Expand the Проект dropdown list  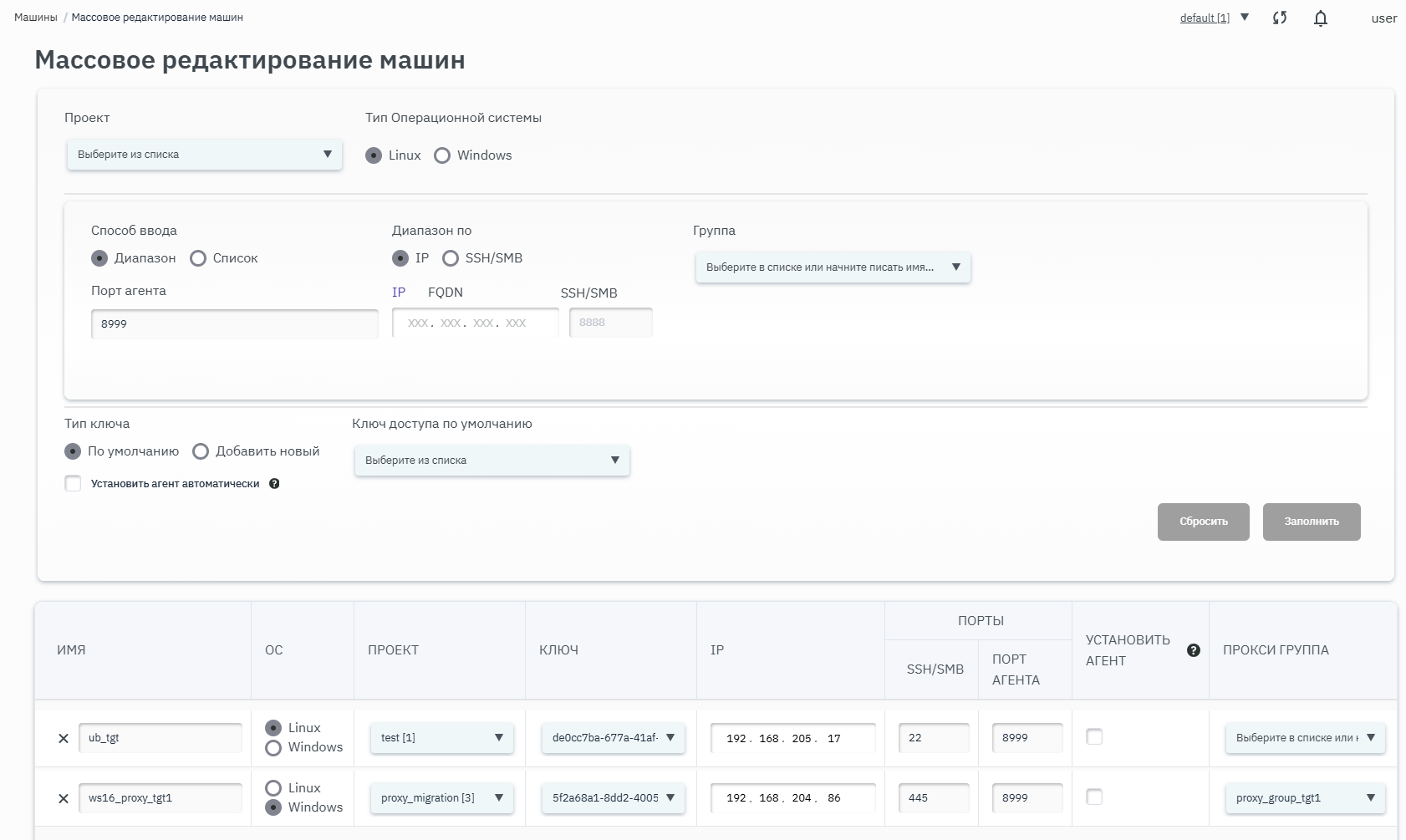(205, 155)
